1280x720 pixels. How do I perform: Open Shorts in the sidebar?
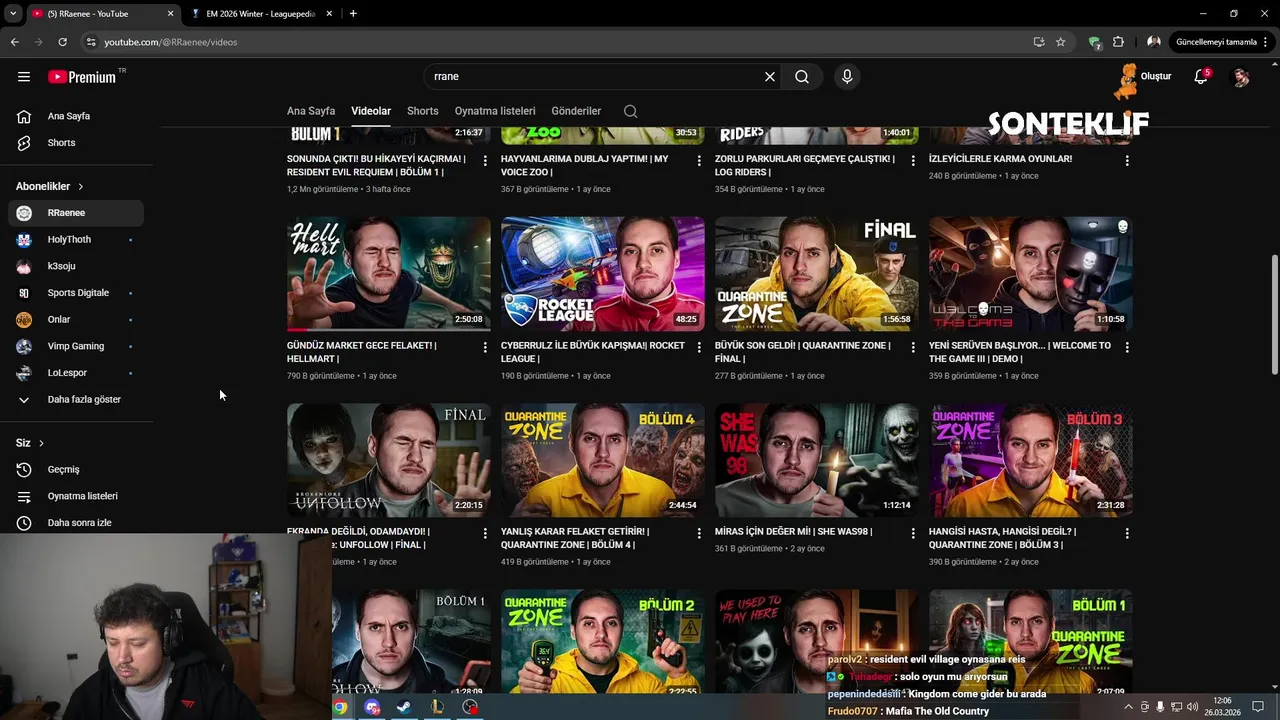pyautogui.click(x=76, y=143)
